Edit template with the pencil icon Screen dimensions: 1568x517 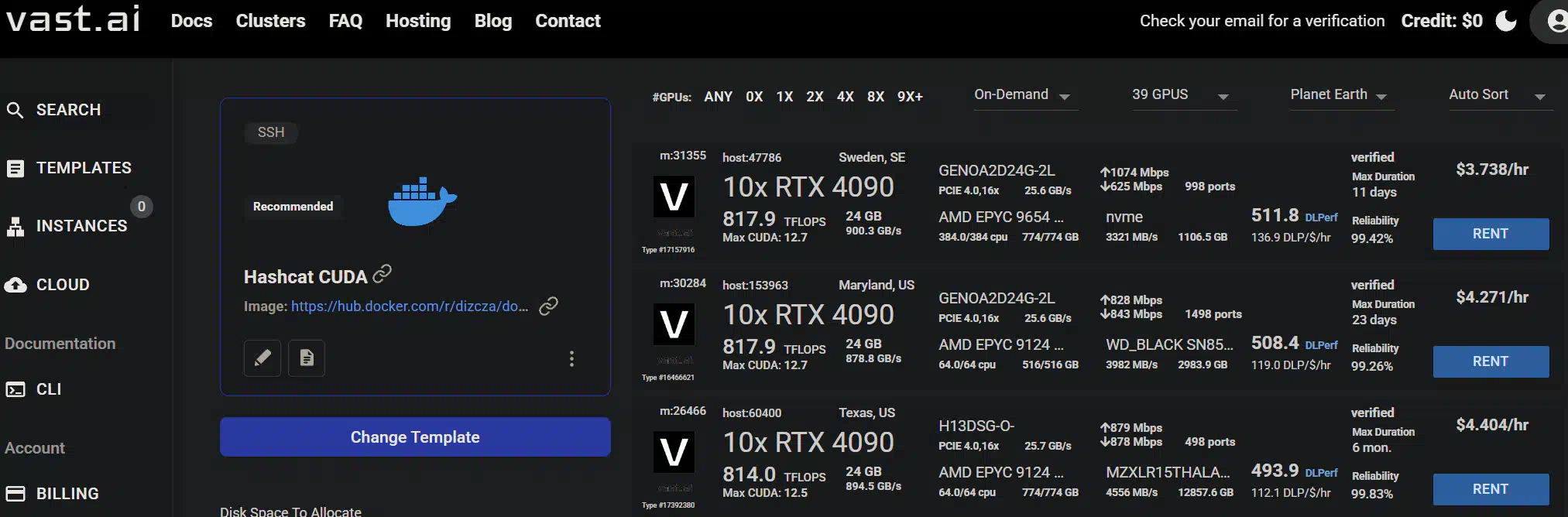262,358
